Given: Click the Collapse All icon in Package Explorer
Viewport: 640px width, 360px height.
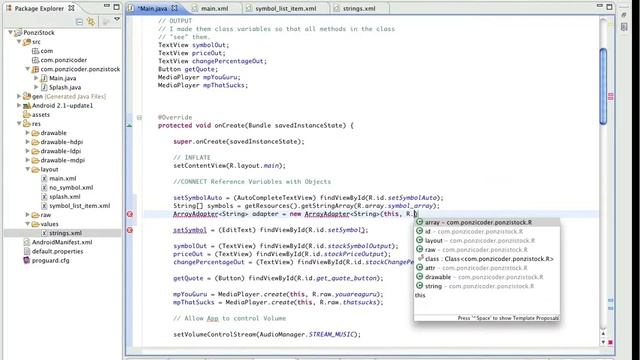Looking at the screenshot, I should [80, 21].
